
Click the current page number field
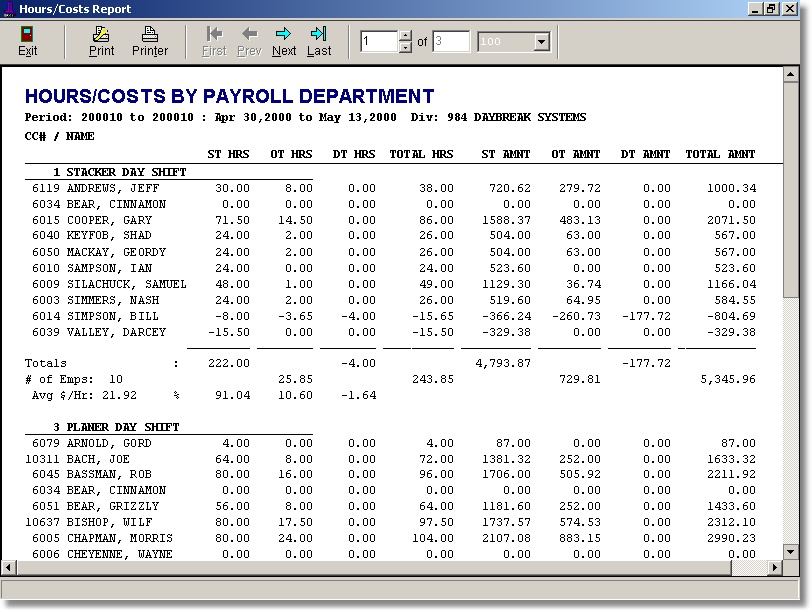pyautogui.click(x=379, y=41)
